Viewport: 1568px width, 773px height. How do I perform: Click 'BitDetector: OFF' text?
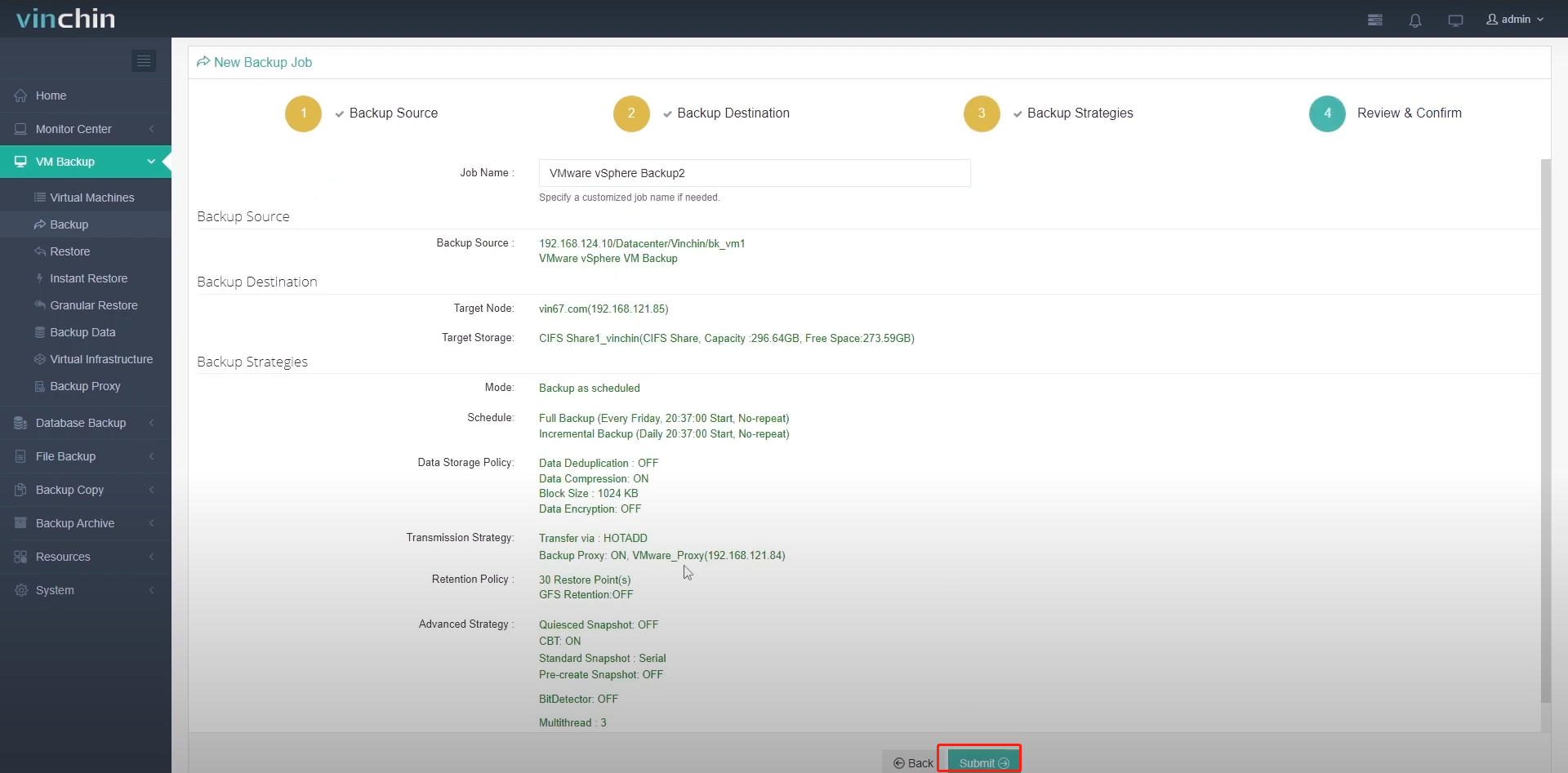578,699
